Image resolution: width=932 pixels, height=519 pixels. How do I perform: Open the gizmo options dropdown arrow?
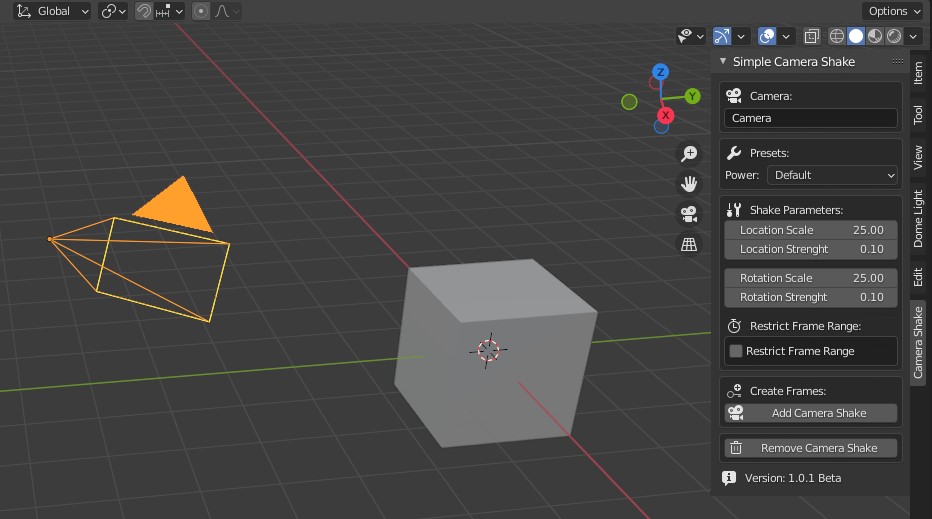tap(741, 36)
